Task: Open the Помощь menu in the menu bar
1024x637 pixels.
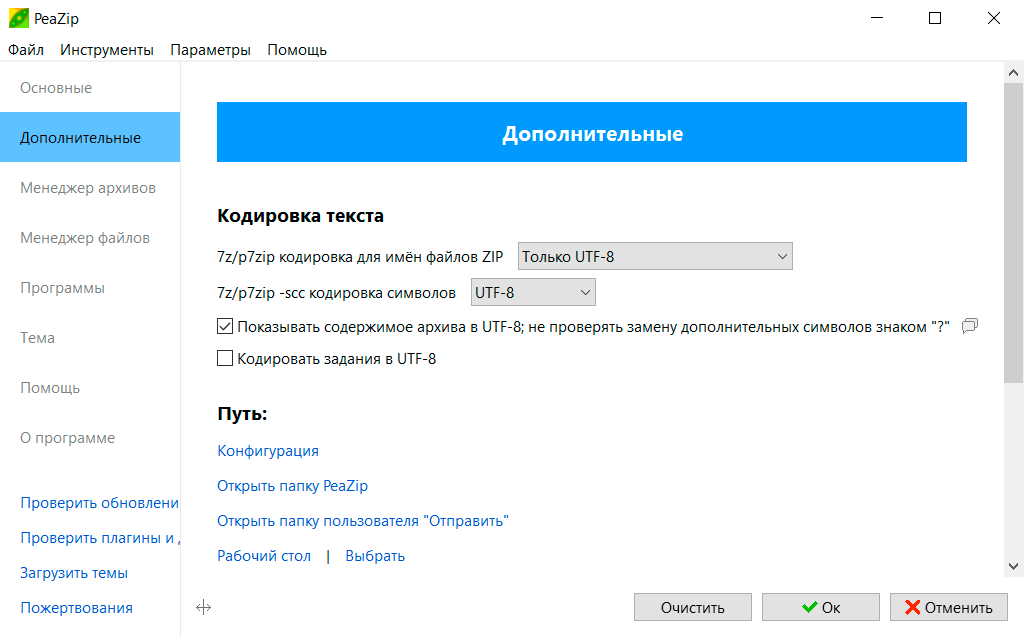Action: tap(297, 50)
